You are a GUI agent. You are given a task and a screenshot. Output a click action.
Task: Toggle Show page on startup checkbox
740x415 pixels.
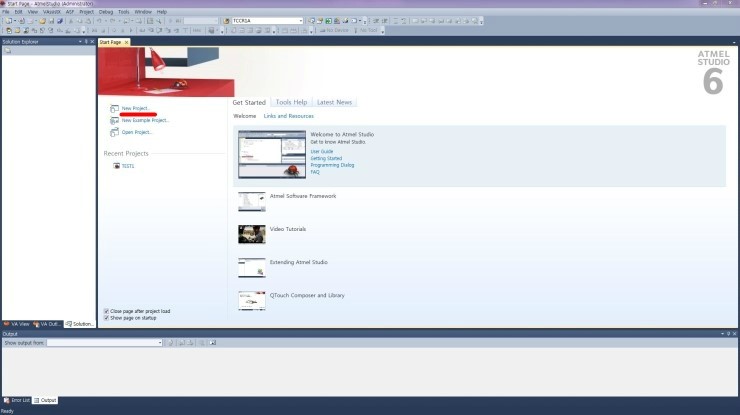[107, 318]
